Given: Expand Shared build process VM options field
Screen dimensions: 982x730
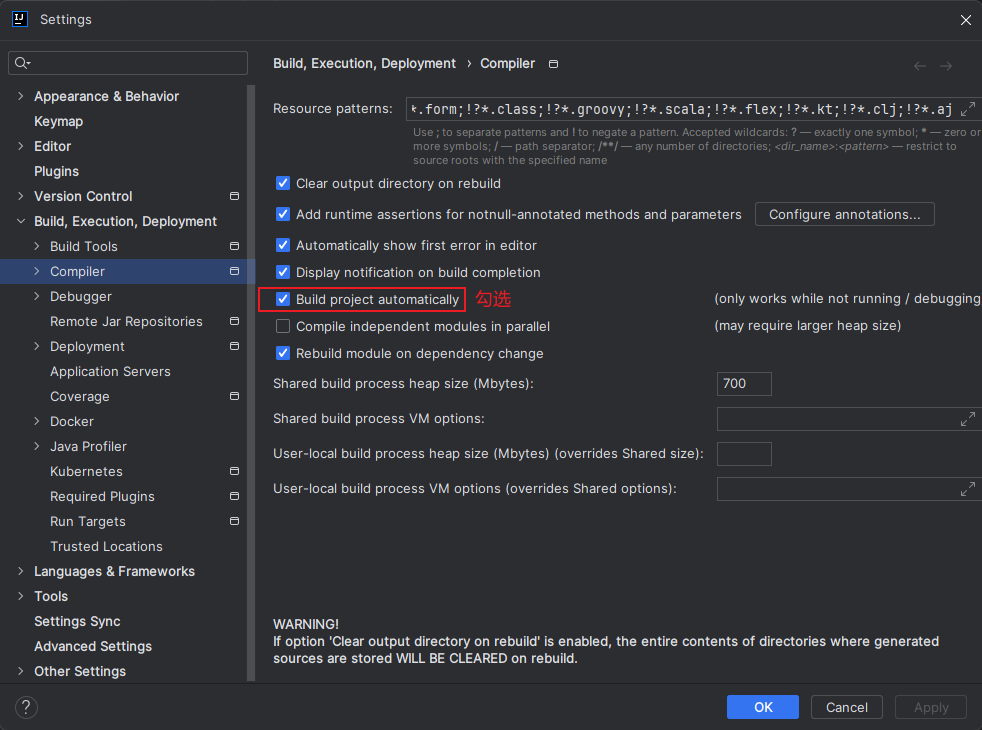Looking at the screenshot, I should coord(967,419).
